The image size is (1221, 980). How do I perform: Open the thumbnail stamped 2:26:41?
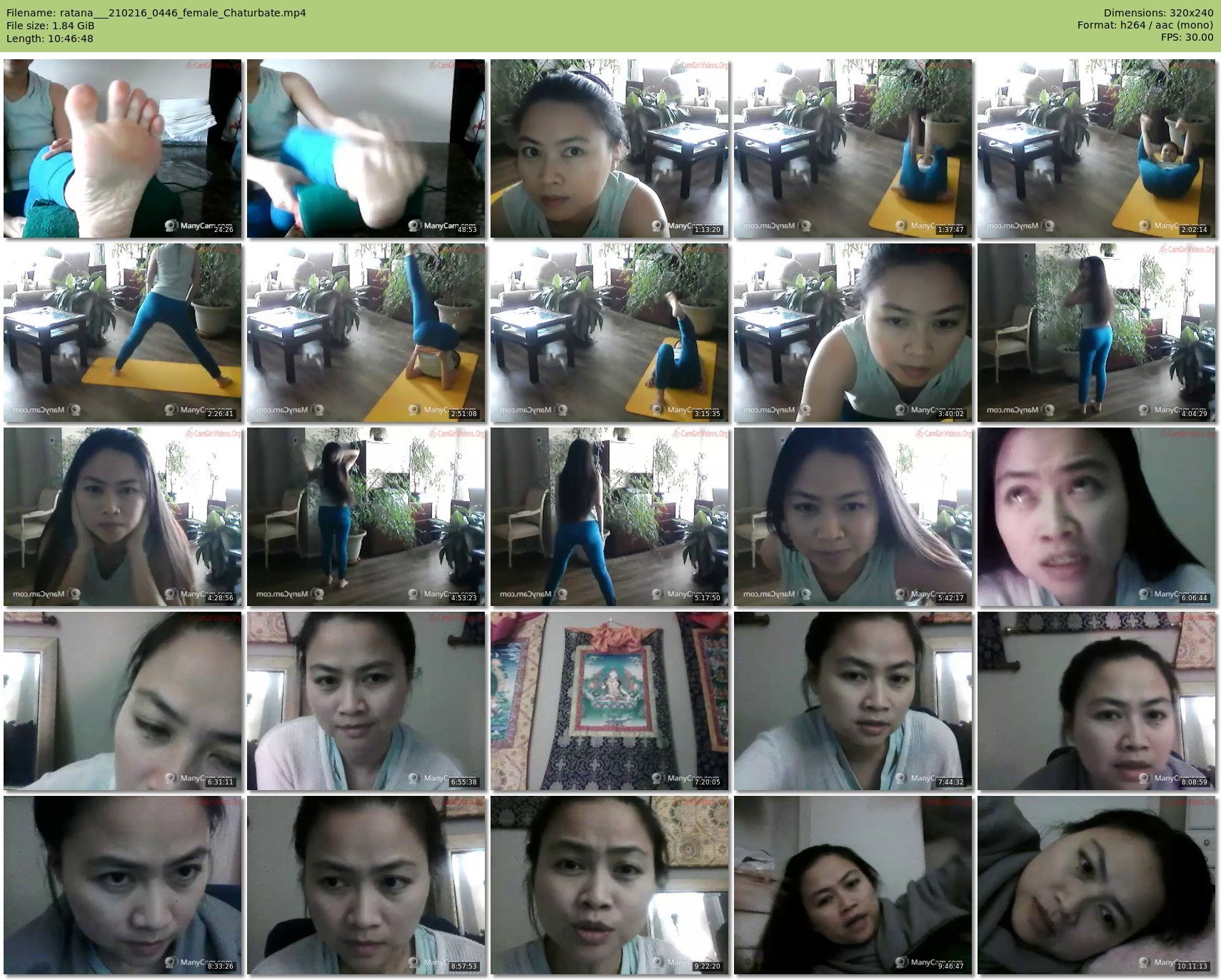coord(122,333)
